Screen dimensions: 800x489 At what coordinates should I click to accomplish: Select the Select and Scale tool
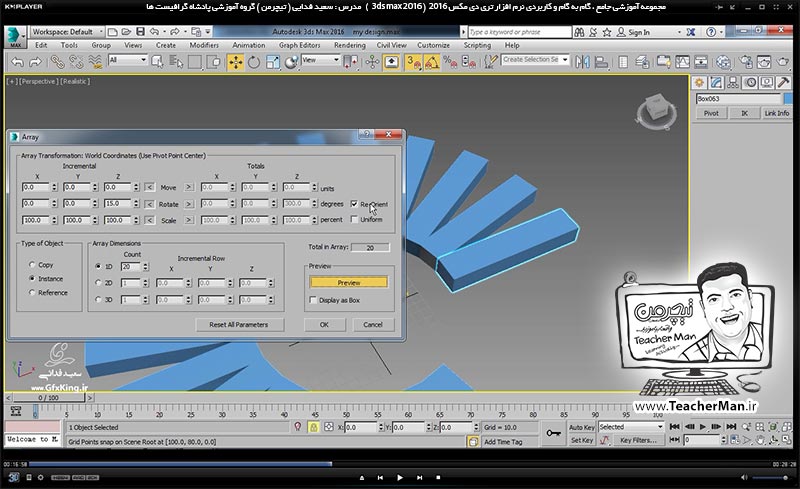pos(272,62)
